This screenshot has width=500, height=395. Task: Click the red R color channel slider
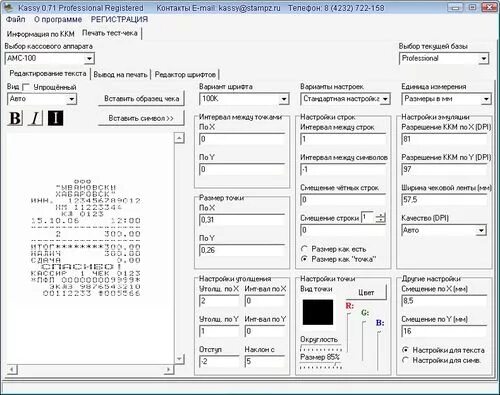tap(349, 332)
